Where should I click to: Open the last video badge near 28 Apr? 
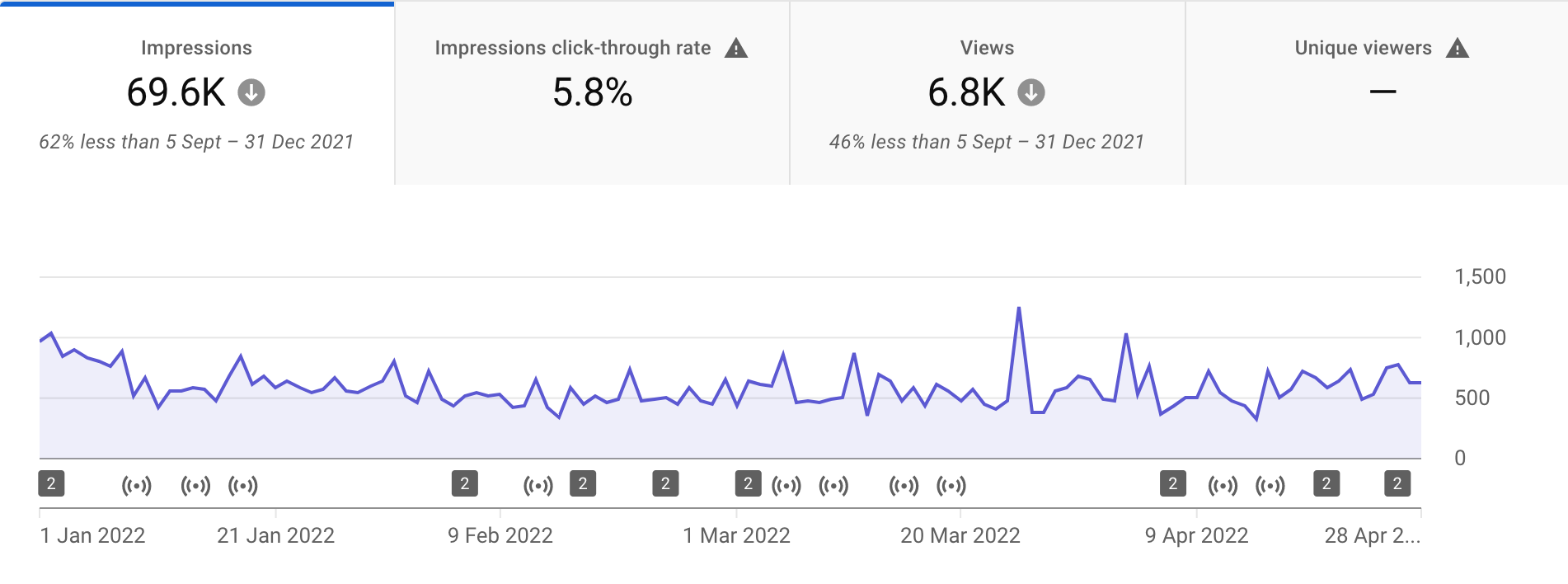click(1397, 483)
